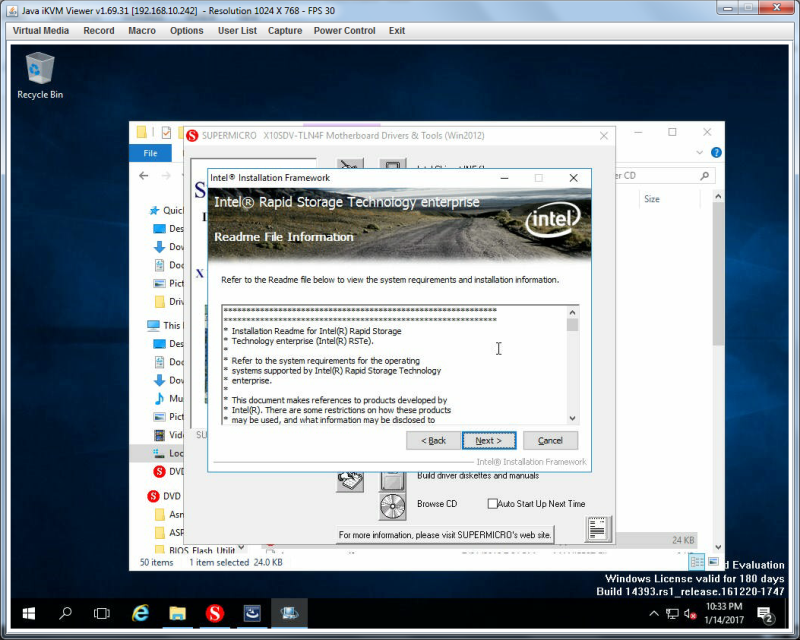Open the taskbar search magnifier

point(65,613)
